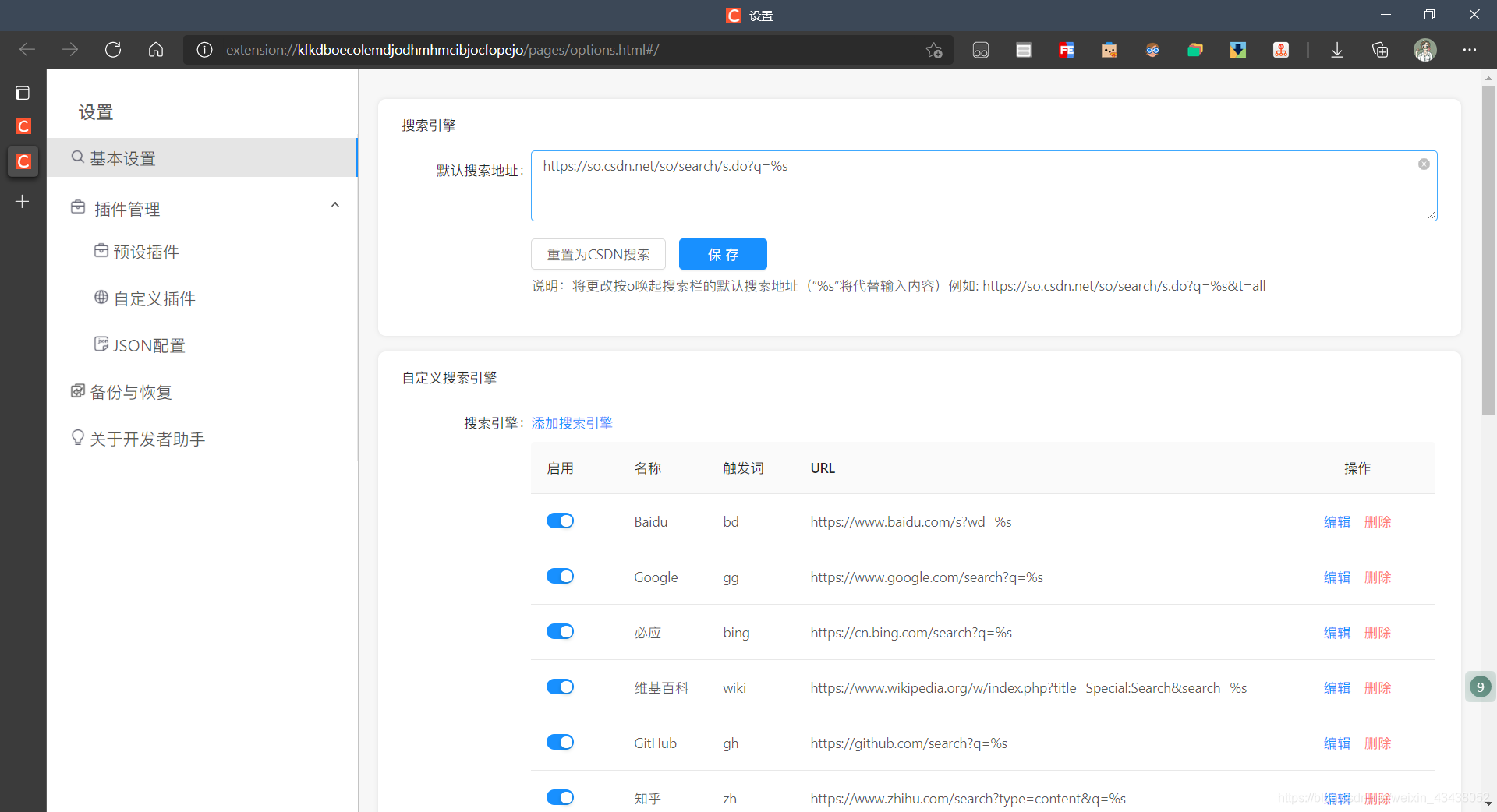1497x812 pixels.
Task: Click the cartoon face extension icon
Action: point(1109,50)
